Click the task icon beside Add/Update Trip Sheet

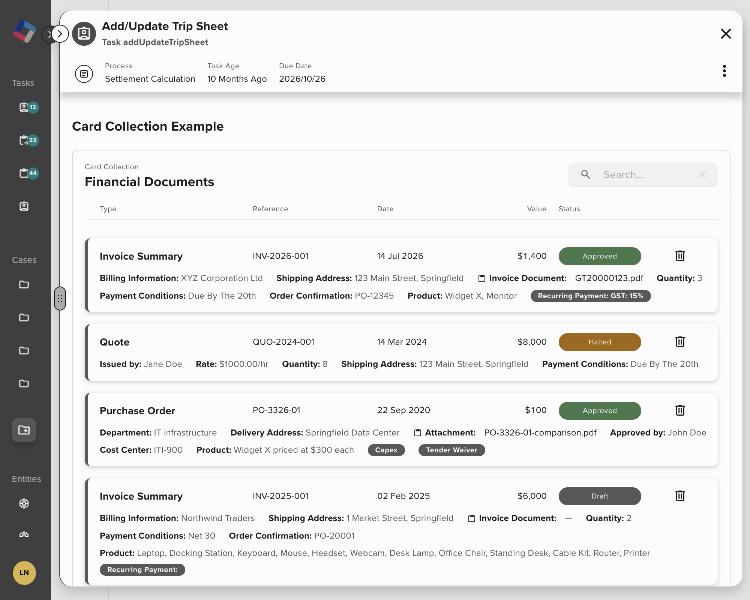pyautogui.click(x=84, y=33)
